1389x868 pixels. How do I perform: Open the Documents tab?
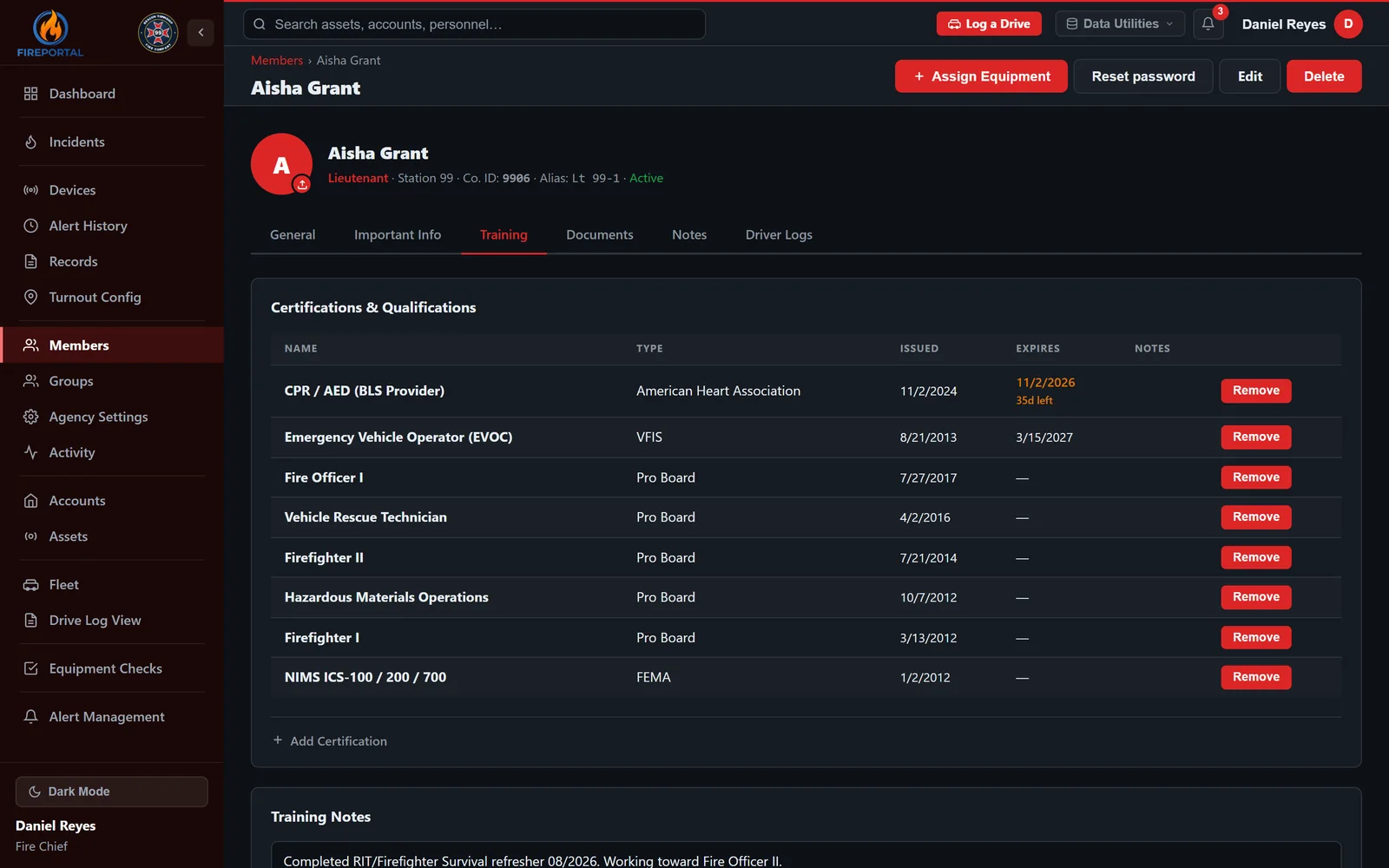[600, 235]
